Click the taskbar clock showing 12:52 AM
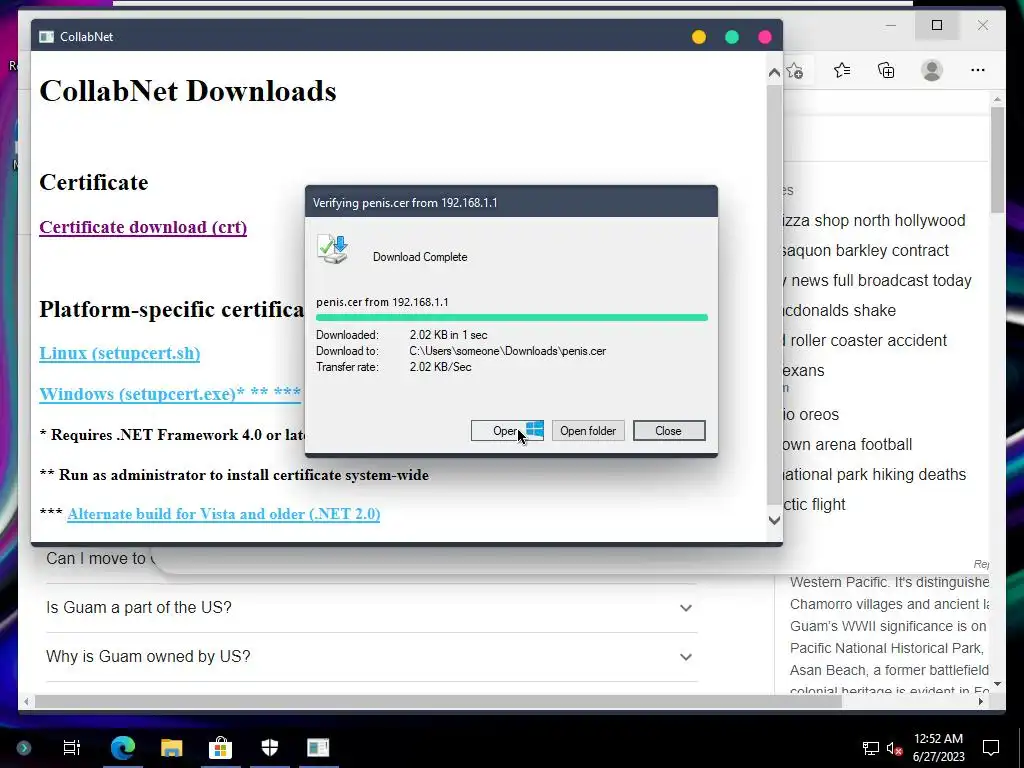 coord(938,748)
